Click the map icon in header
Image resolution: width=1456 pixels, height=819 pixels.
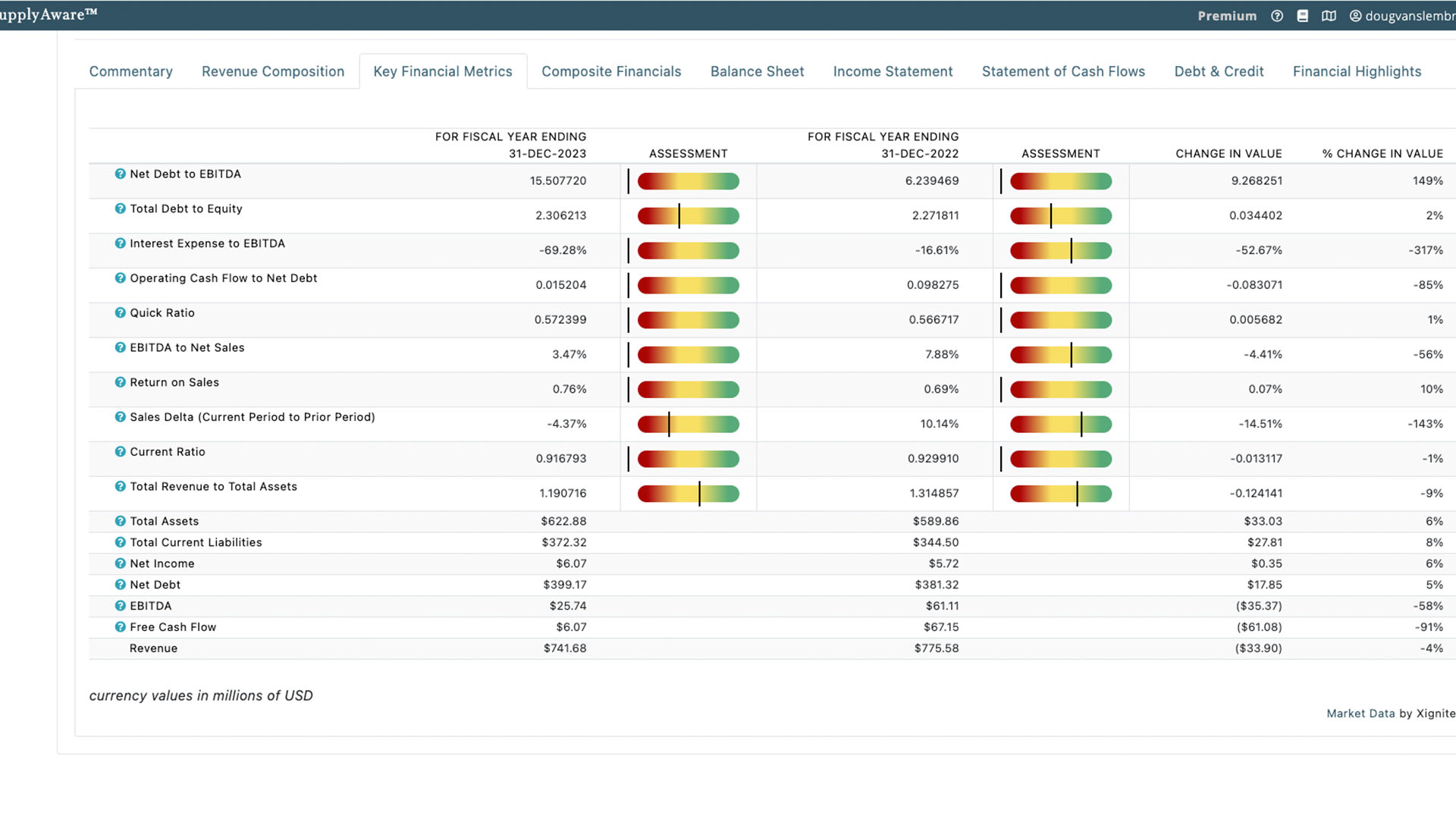pyautogui.click(x=1329, y=16)
